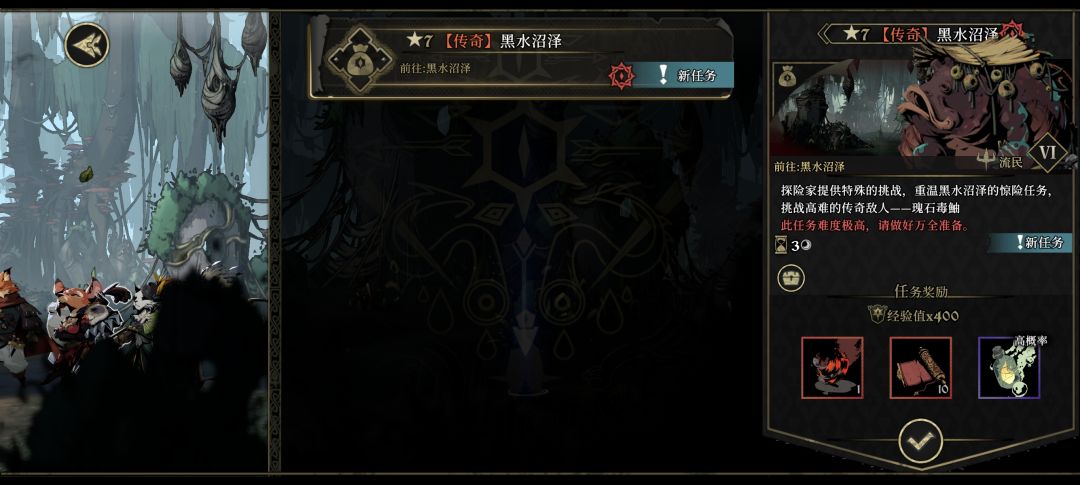Screen dimensions: 1080x485
Task: Collapse the detail panel using left chevron
Action: (824, 33)
